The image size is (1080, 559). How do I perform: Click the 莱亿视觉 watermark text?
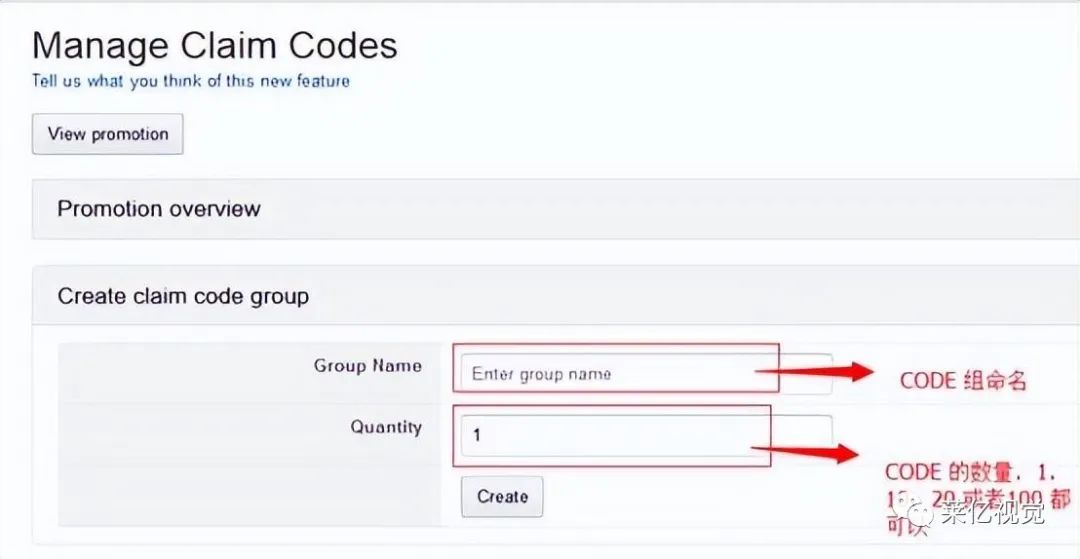click(988, 513)
